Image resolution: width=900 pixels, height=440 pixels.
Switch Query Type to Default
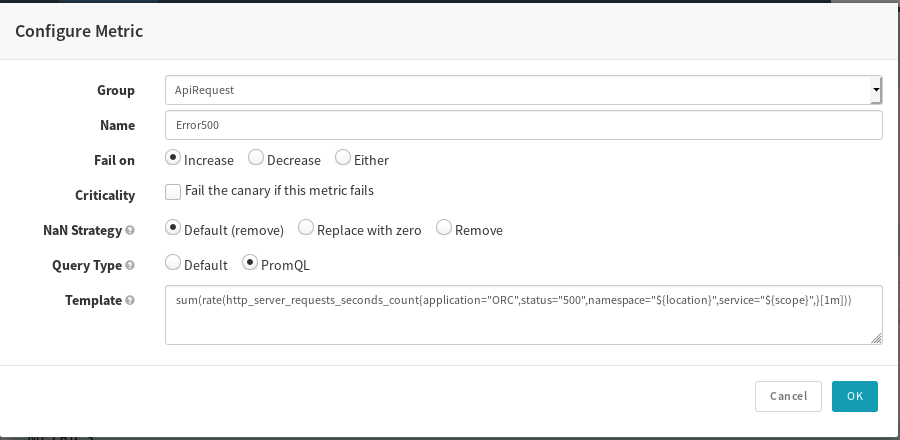(173, 264)
